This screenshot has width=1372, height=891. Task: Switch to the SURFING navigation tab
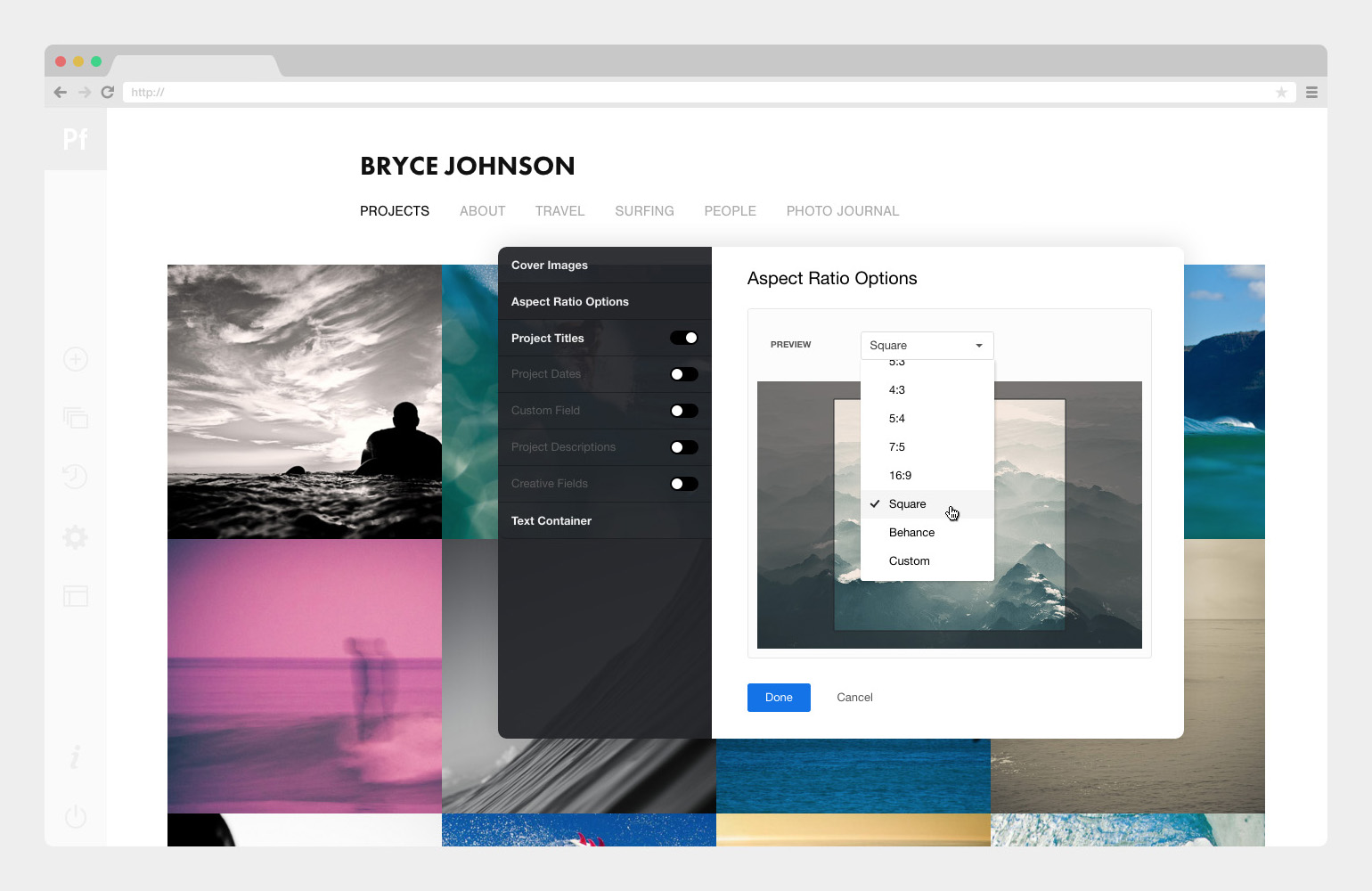click(x=644, y=210)
